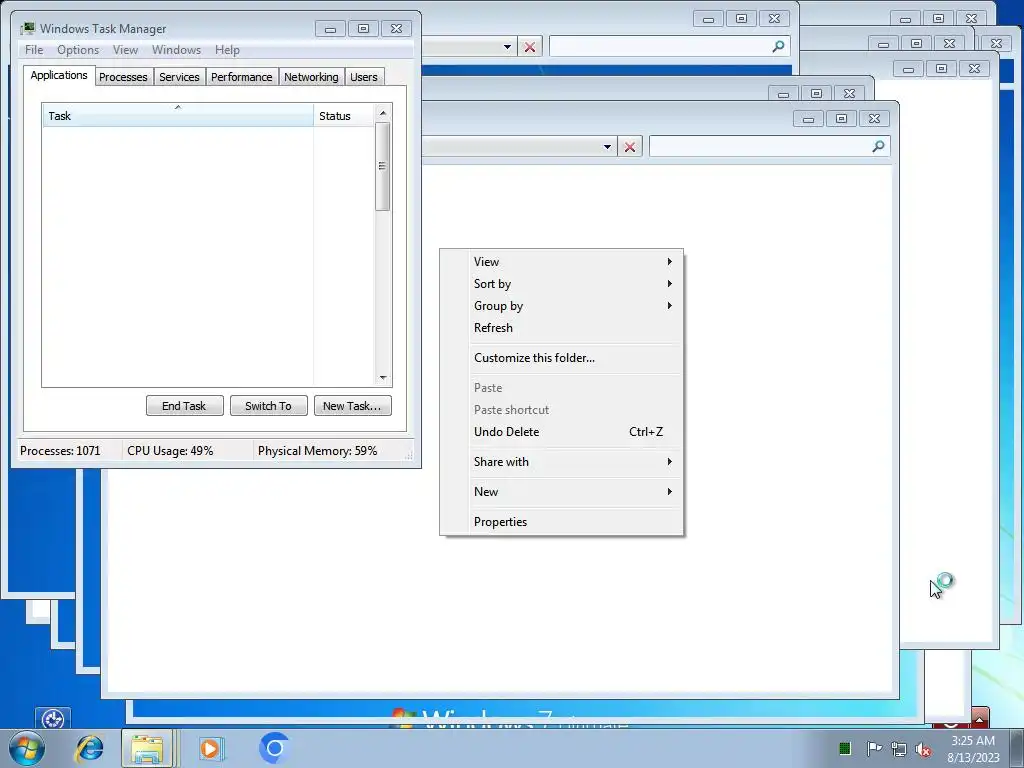Screen dimensions: 1024x768
Task: Select the Applications tab
Action: click(59, 75)
